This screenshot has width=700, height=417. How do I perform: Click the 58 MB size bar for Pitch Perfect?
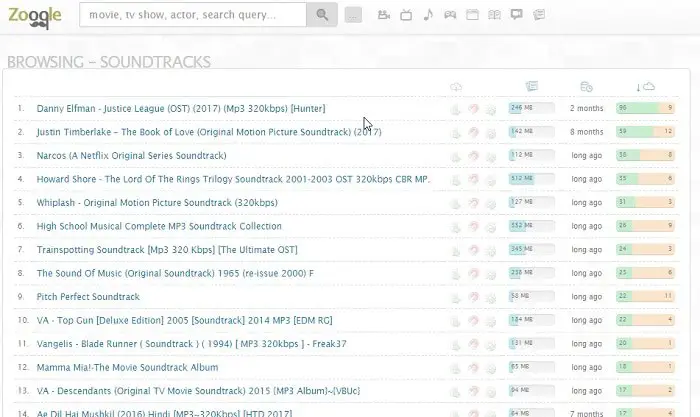point(532,296)
